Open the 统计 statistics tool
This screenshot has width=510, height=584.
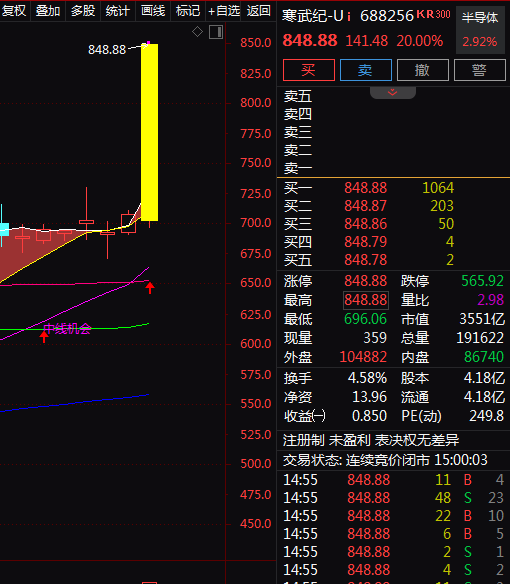tap(118, 10)
